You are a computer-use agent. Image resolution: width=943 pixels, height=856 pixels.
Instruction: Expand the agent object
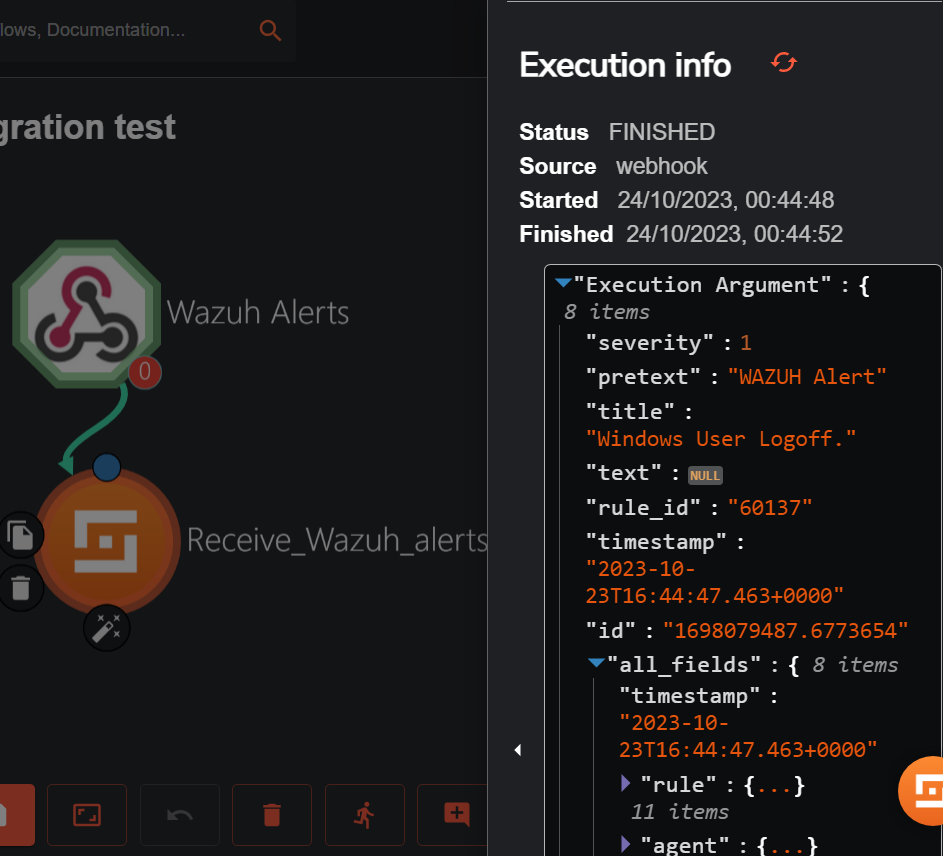(625, 844)
